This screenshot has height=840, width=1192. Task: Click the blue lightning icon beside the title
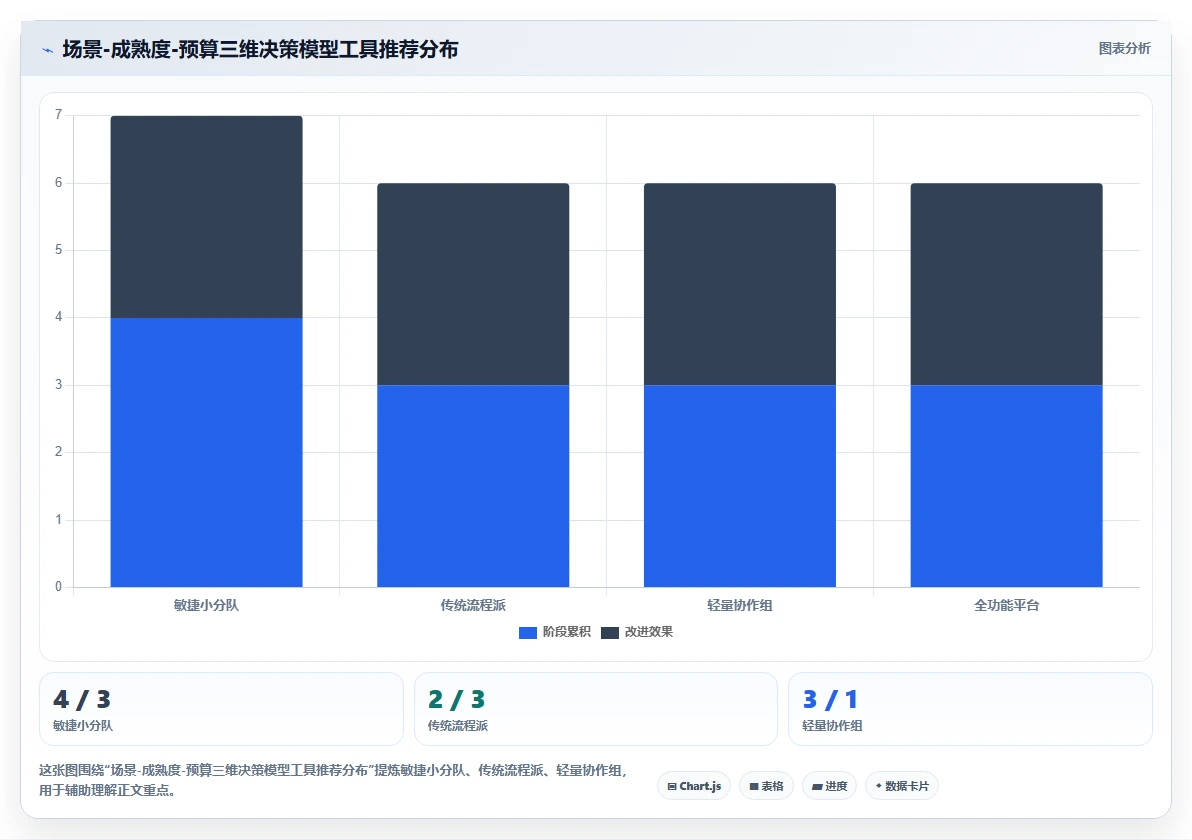coord(47,50)
